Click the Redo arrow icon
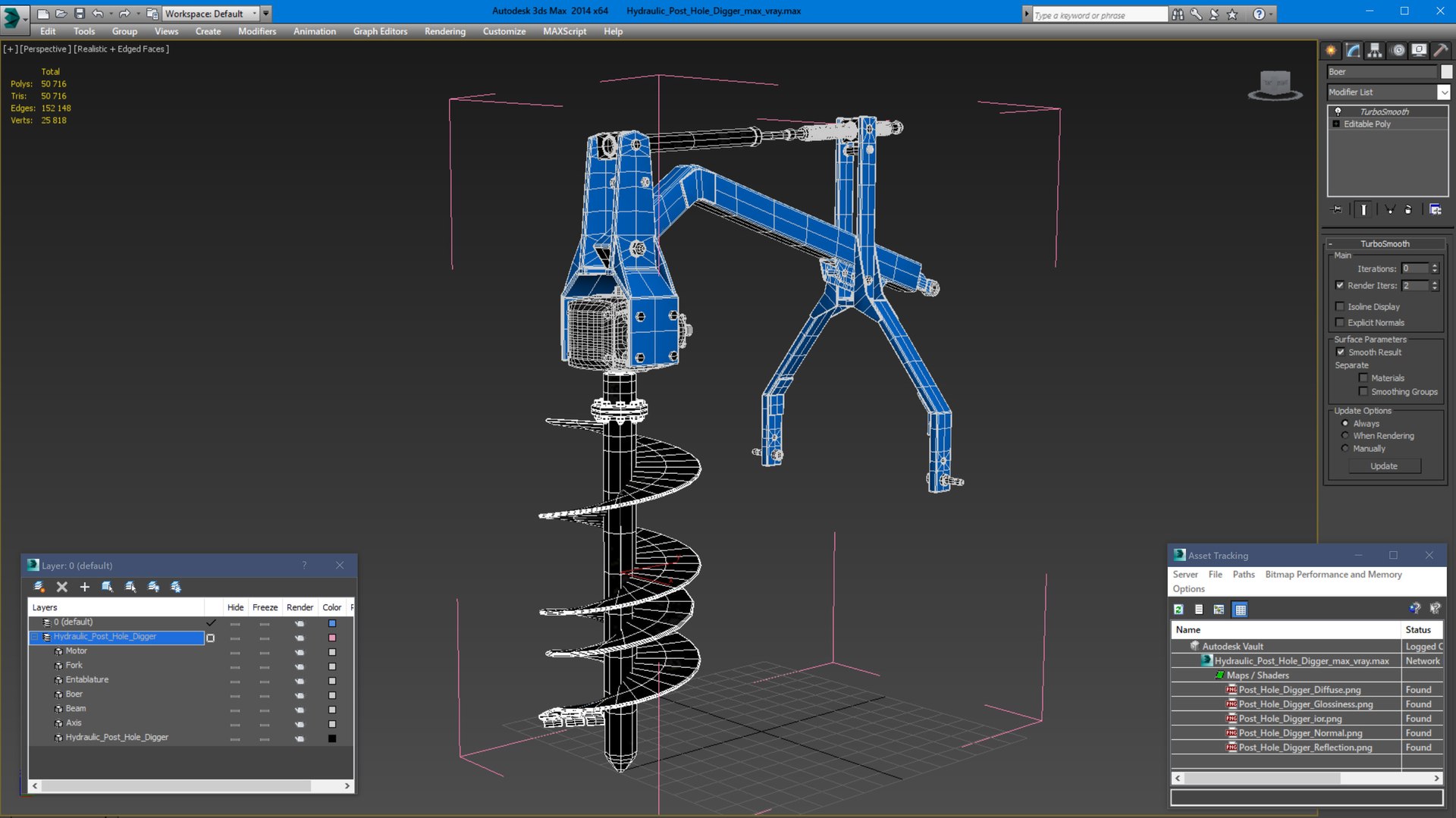Screen dimensions: 1456x818 [x=124, y=14]
